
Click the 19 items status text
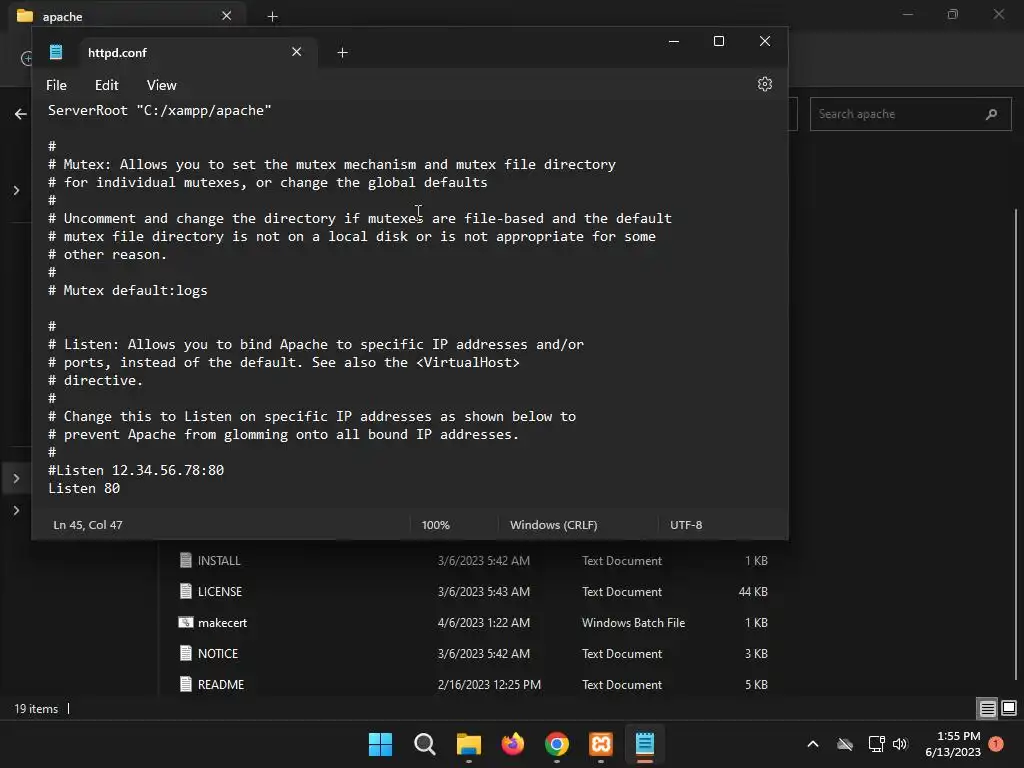[36, 709]
